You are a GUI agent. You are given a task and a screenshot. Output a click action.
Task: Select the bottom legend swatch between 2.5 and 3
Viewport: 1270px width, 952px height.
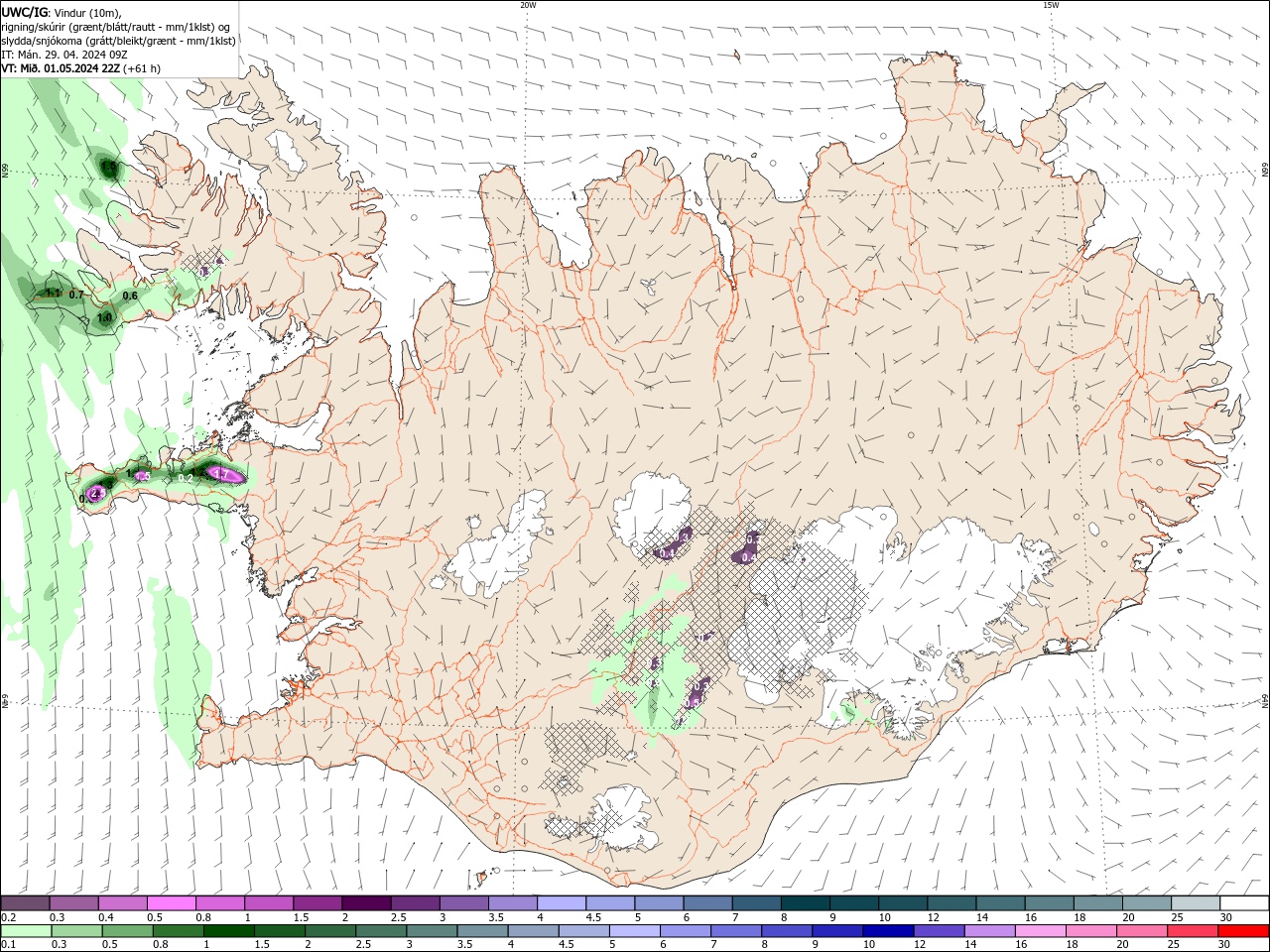380,931
